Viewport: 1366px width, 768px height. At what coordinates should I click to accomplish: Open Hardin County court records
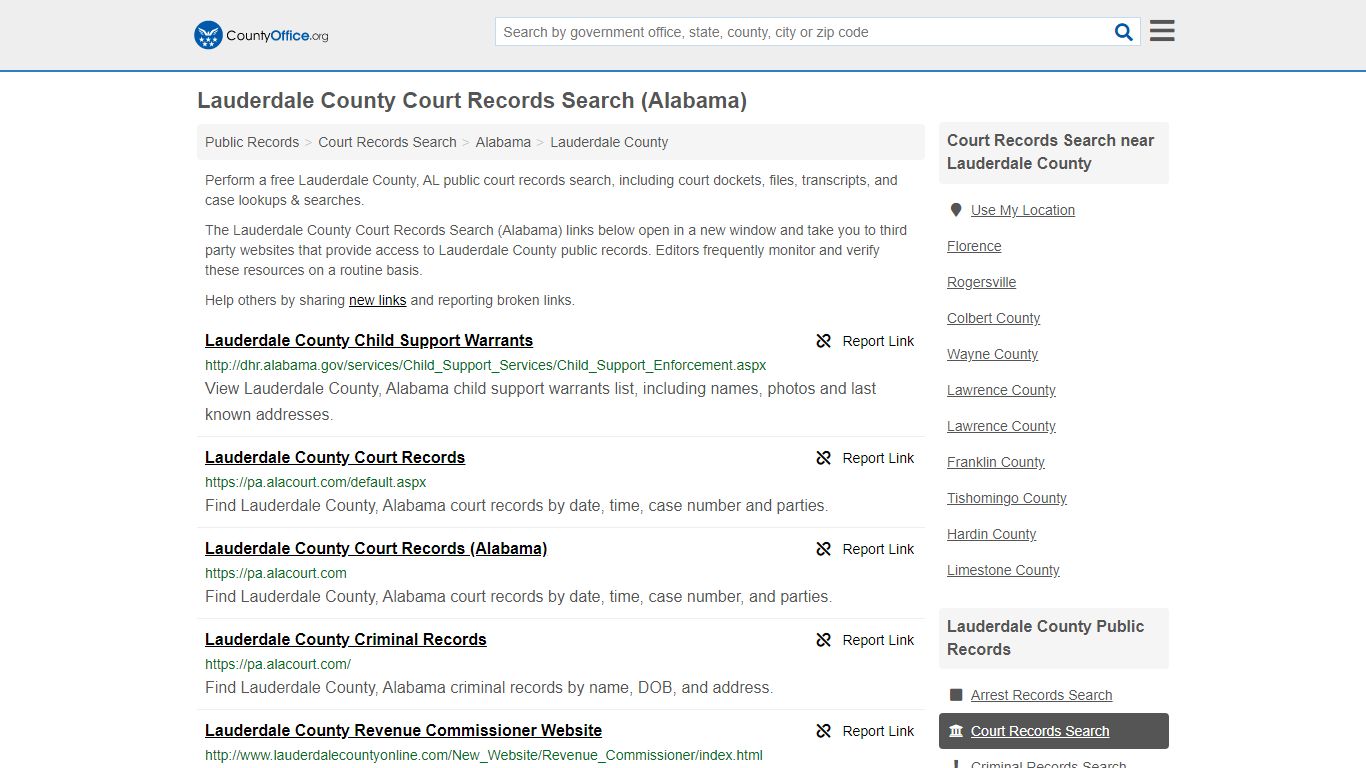(x=991, y=534)
